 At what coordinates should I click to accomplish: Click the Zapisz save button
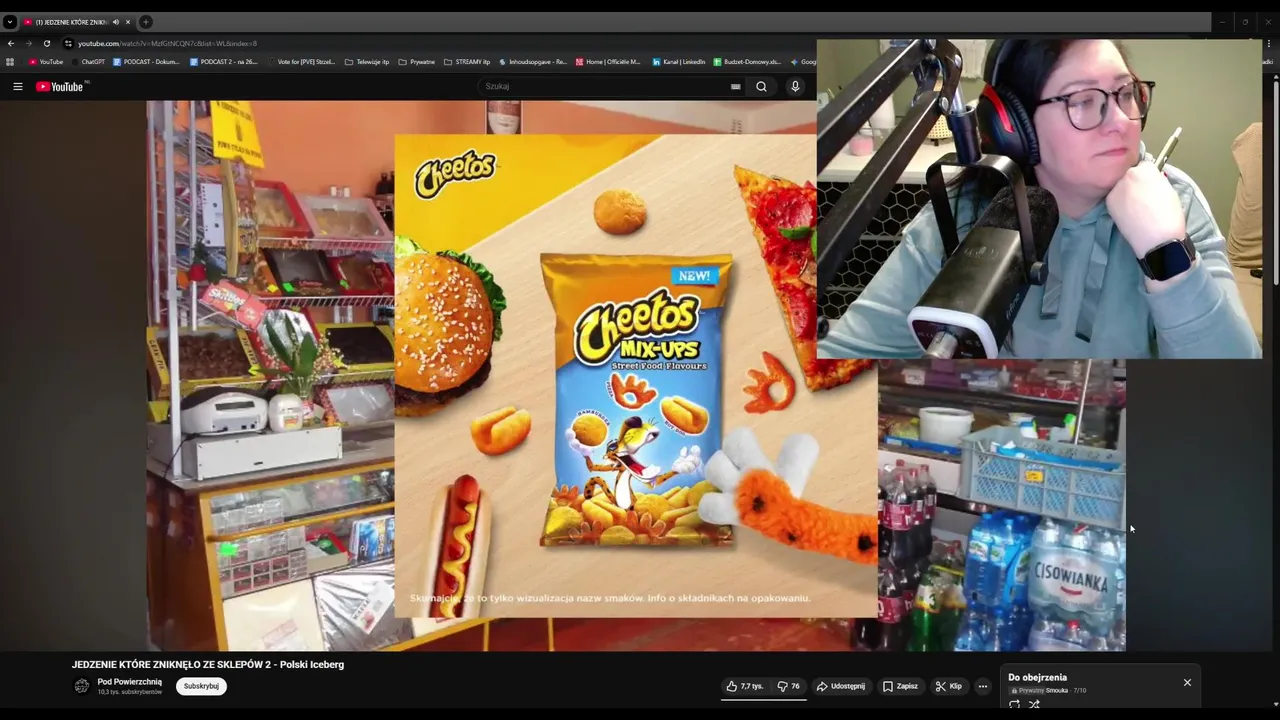(900, 686)
